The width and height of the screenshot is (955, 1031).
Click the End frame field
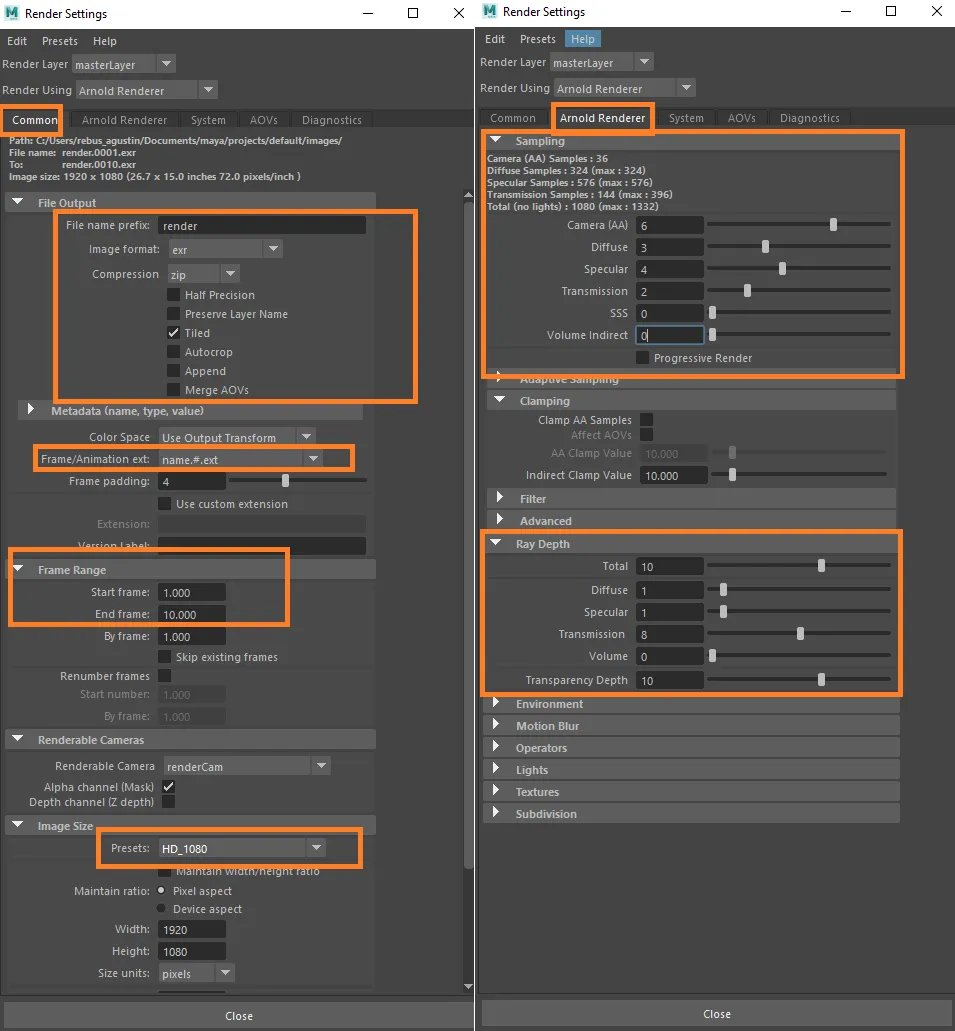[192, 615]
